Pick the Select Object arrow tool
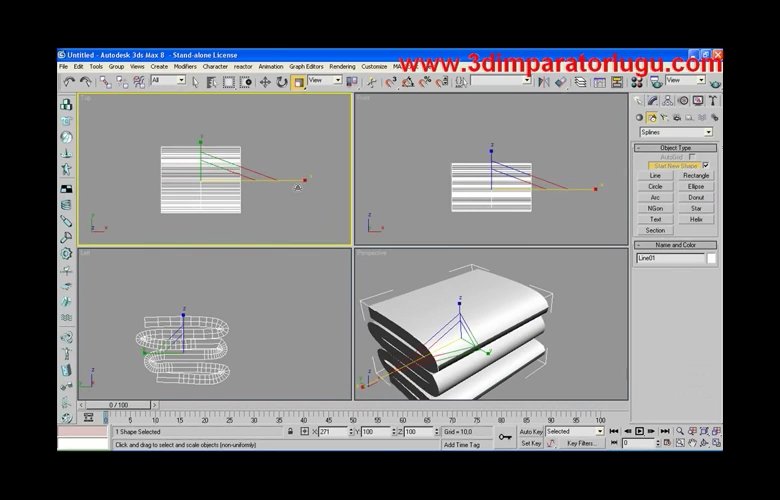Screen dimensions: 780x500 click(x=195, y=82)
